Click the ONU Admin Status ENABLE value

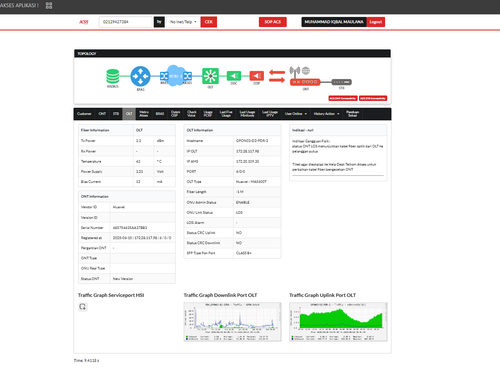tap(243, 202)
